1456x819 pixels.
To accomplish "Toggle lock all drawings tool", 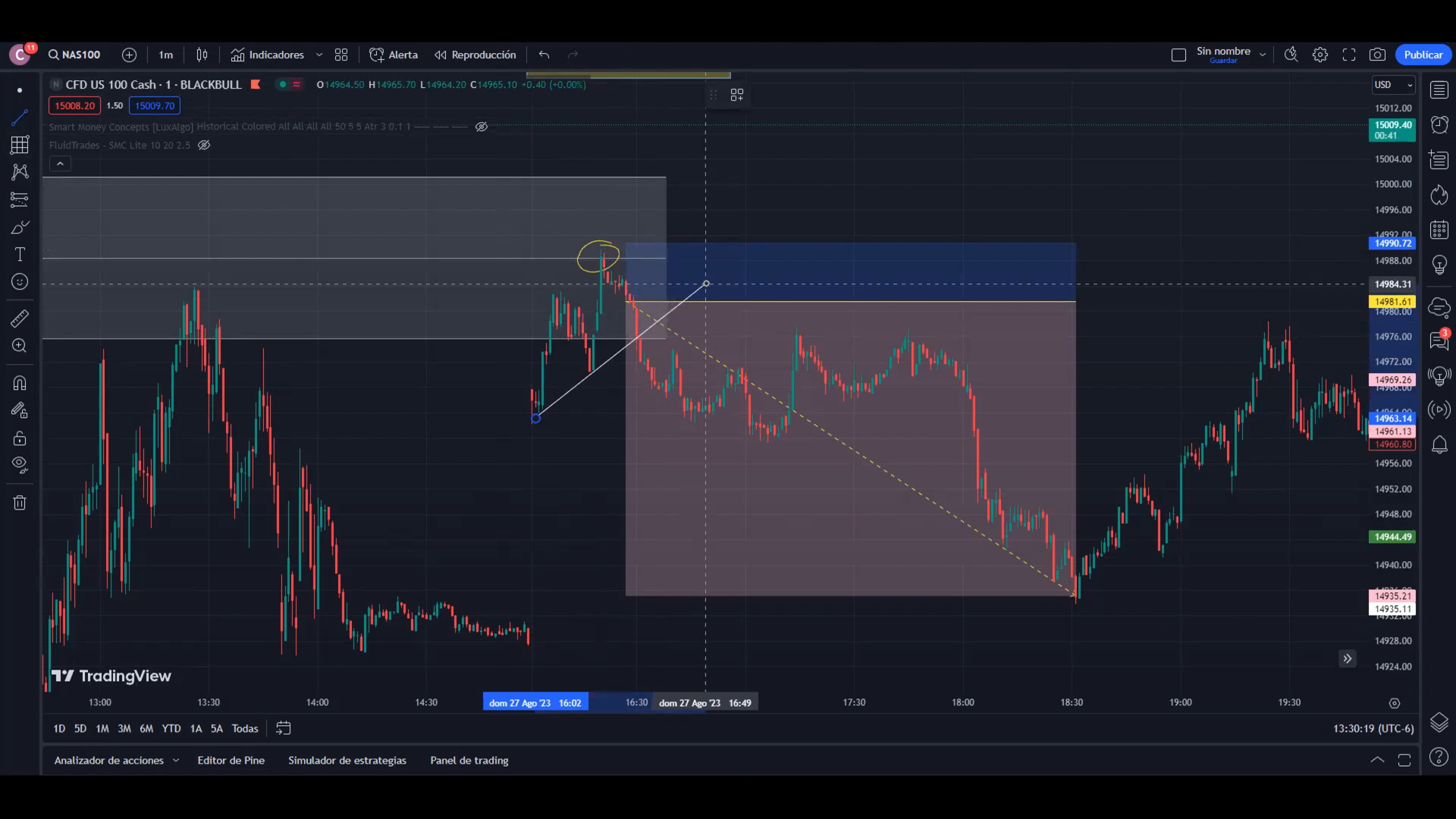I will tap(20, 438).
